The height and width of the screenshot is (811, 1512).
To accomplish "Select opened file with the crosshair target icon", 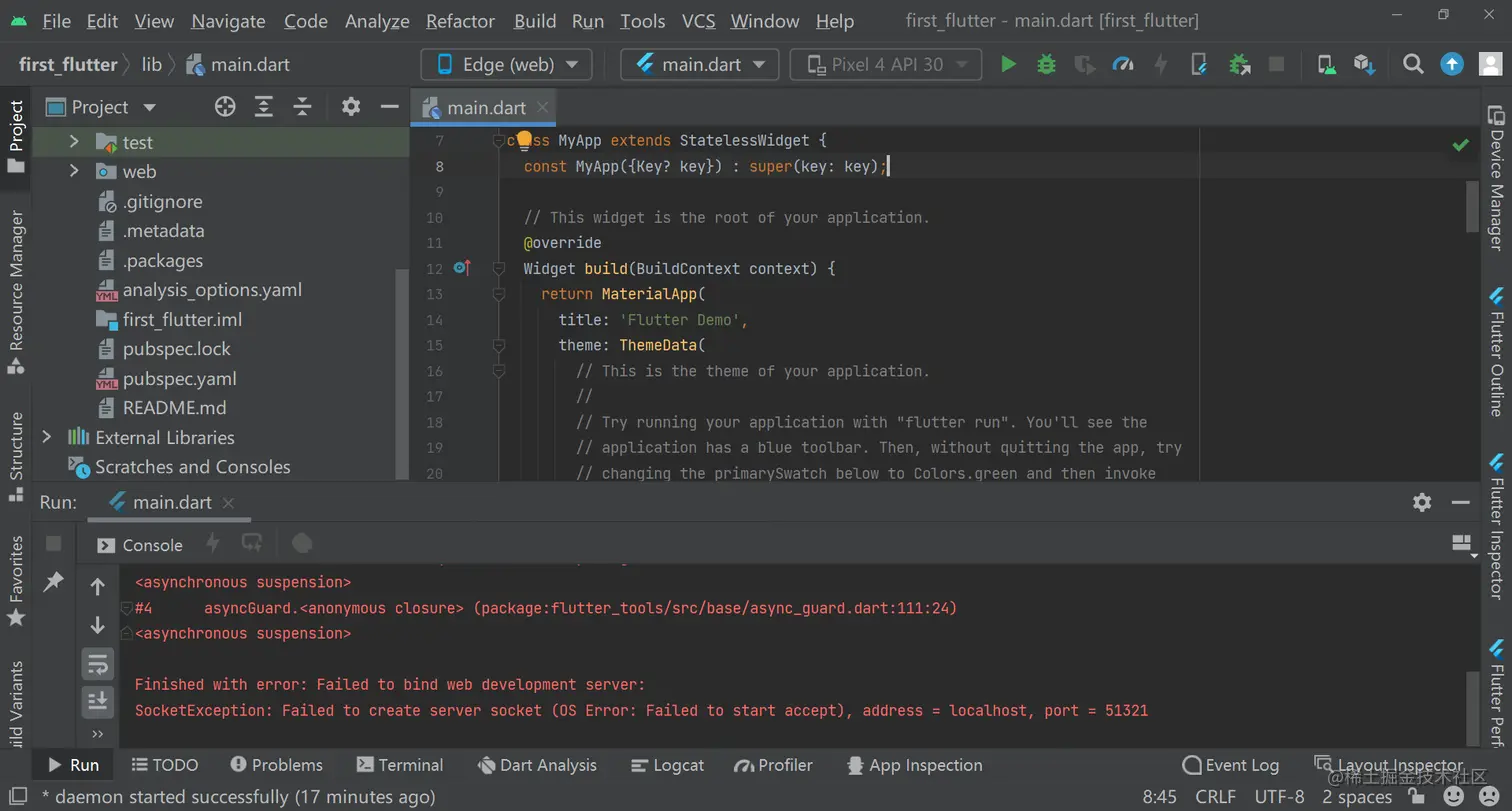I will click(x=225, y=107).
